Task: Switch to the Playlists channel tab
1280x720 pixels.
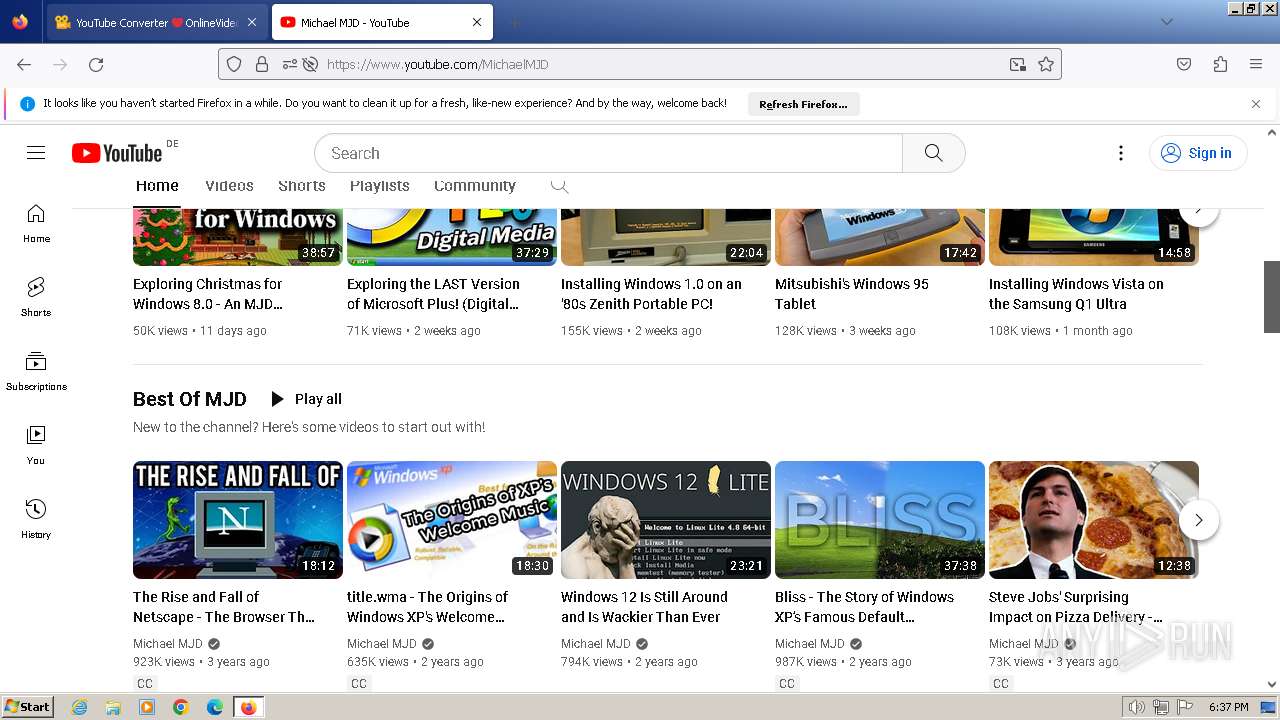Action: click(380, 186)
